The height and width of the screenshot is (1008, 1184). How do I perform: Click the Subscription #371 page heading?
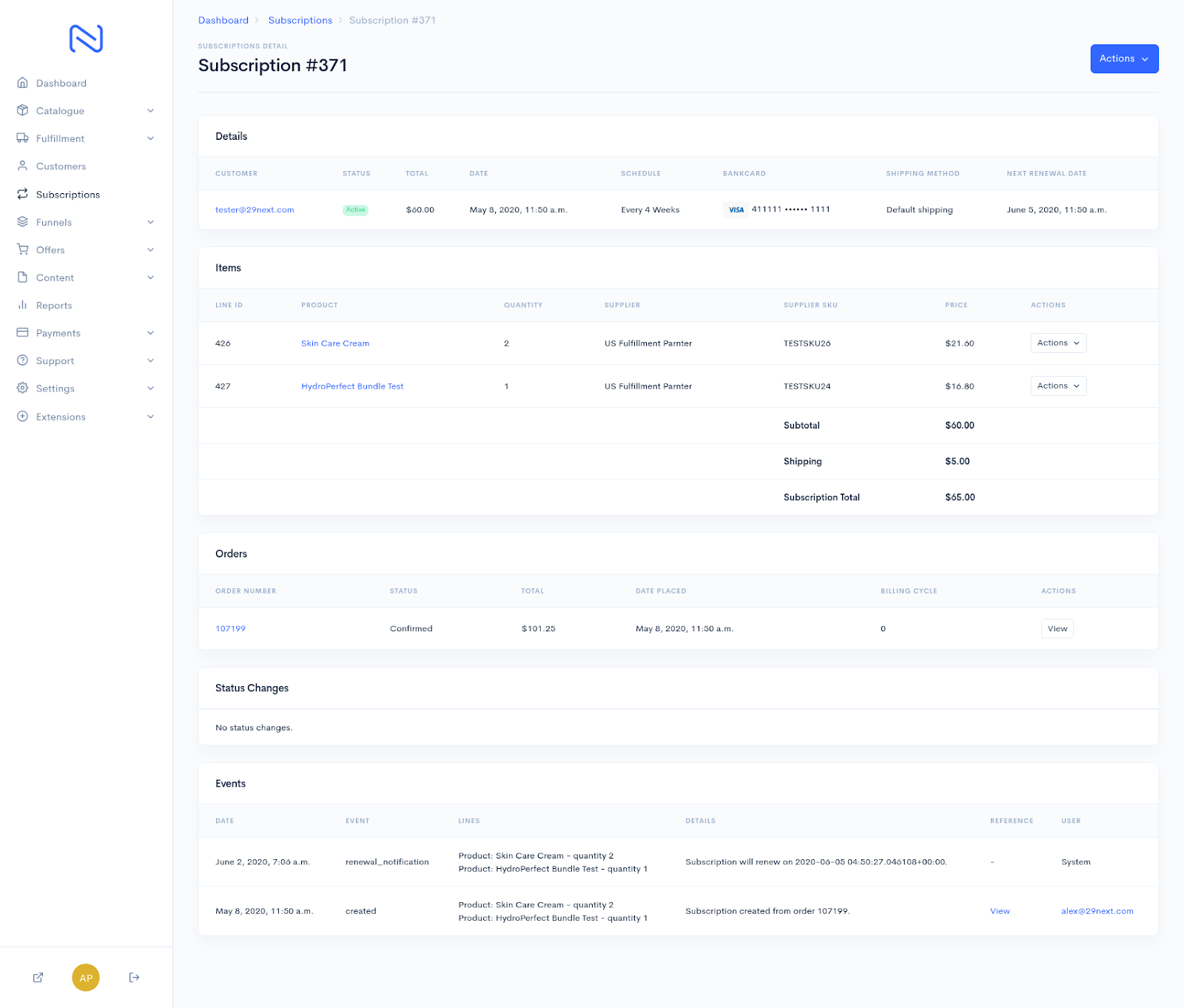[x=273, y=66]
